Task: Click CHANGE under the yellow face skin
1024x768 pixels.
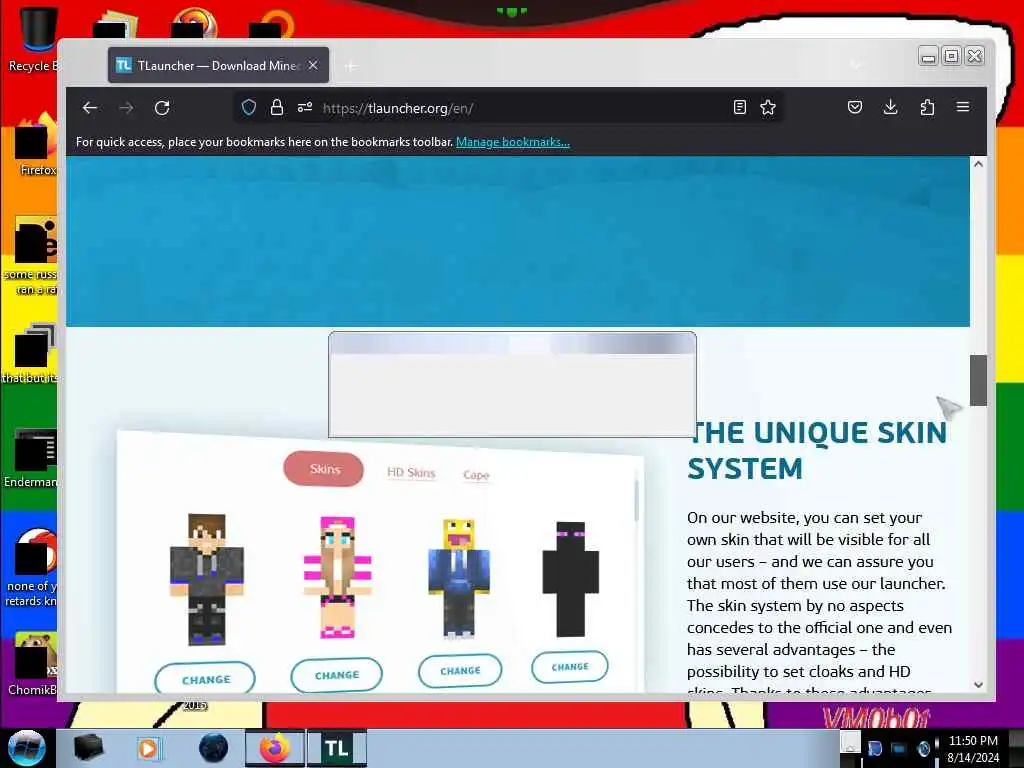Action: (460, 671)
